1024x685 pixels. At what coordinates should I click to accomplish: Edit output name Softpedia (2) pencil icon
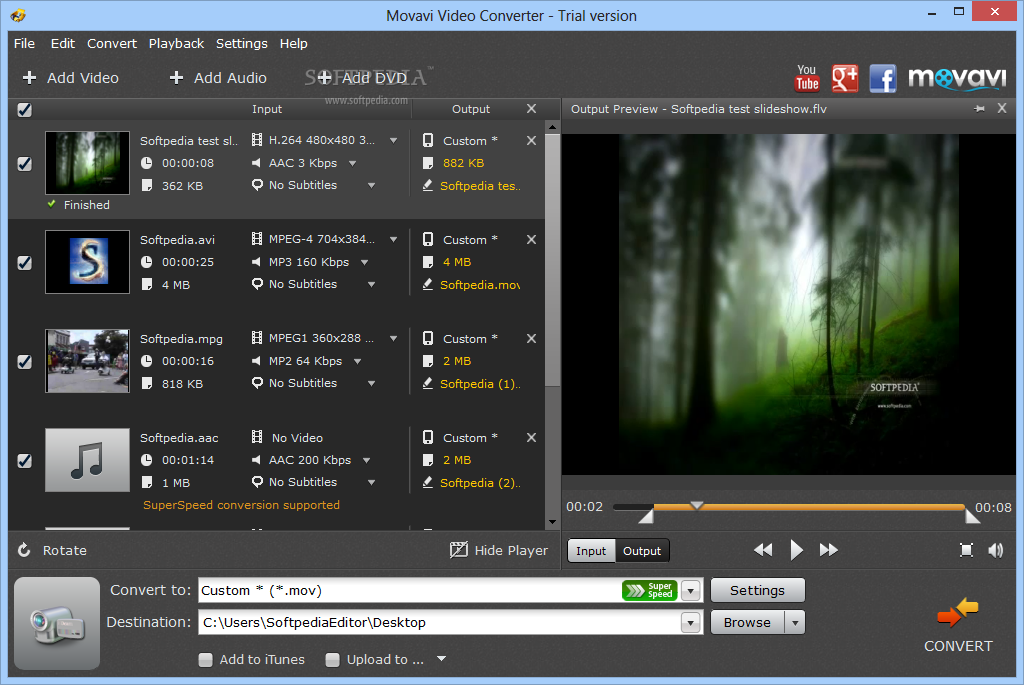click(x=428, y=483)
